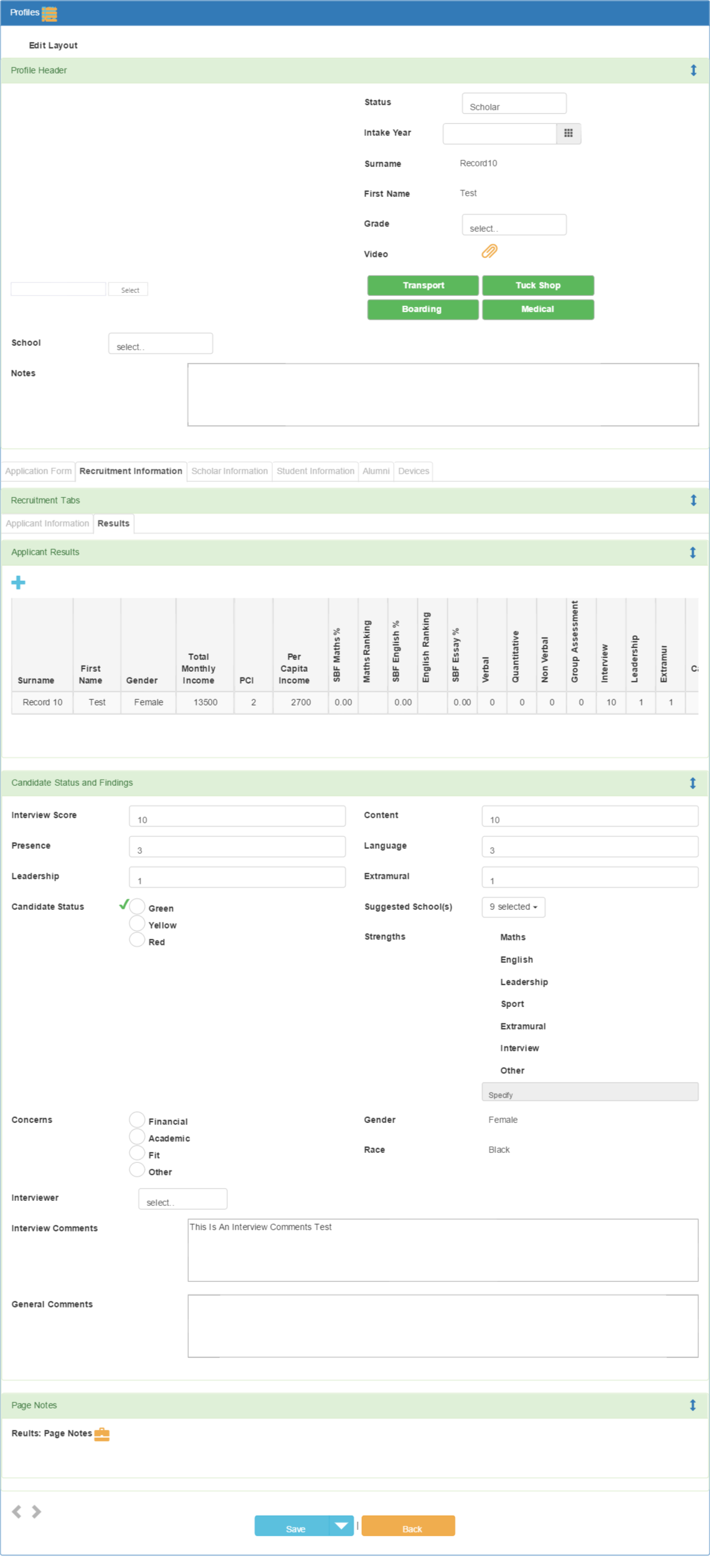
Task: Select Red candidate status
Action: 137,940
